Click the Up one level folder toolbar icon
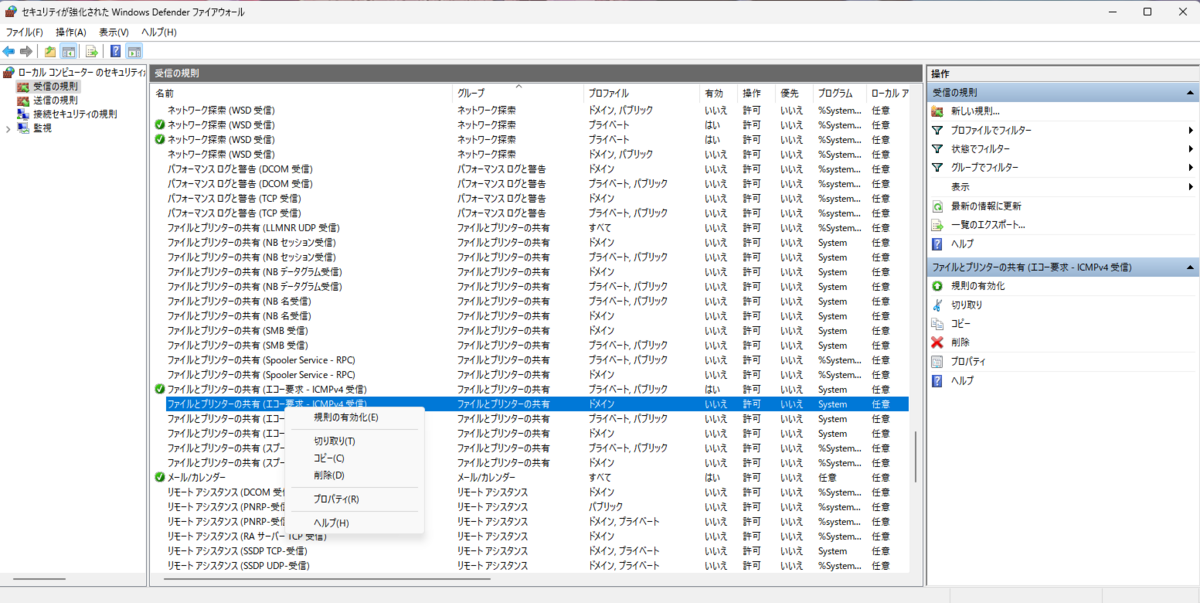Viewport: 1200px width, 603px height. 50,51
